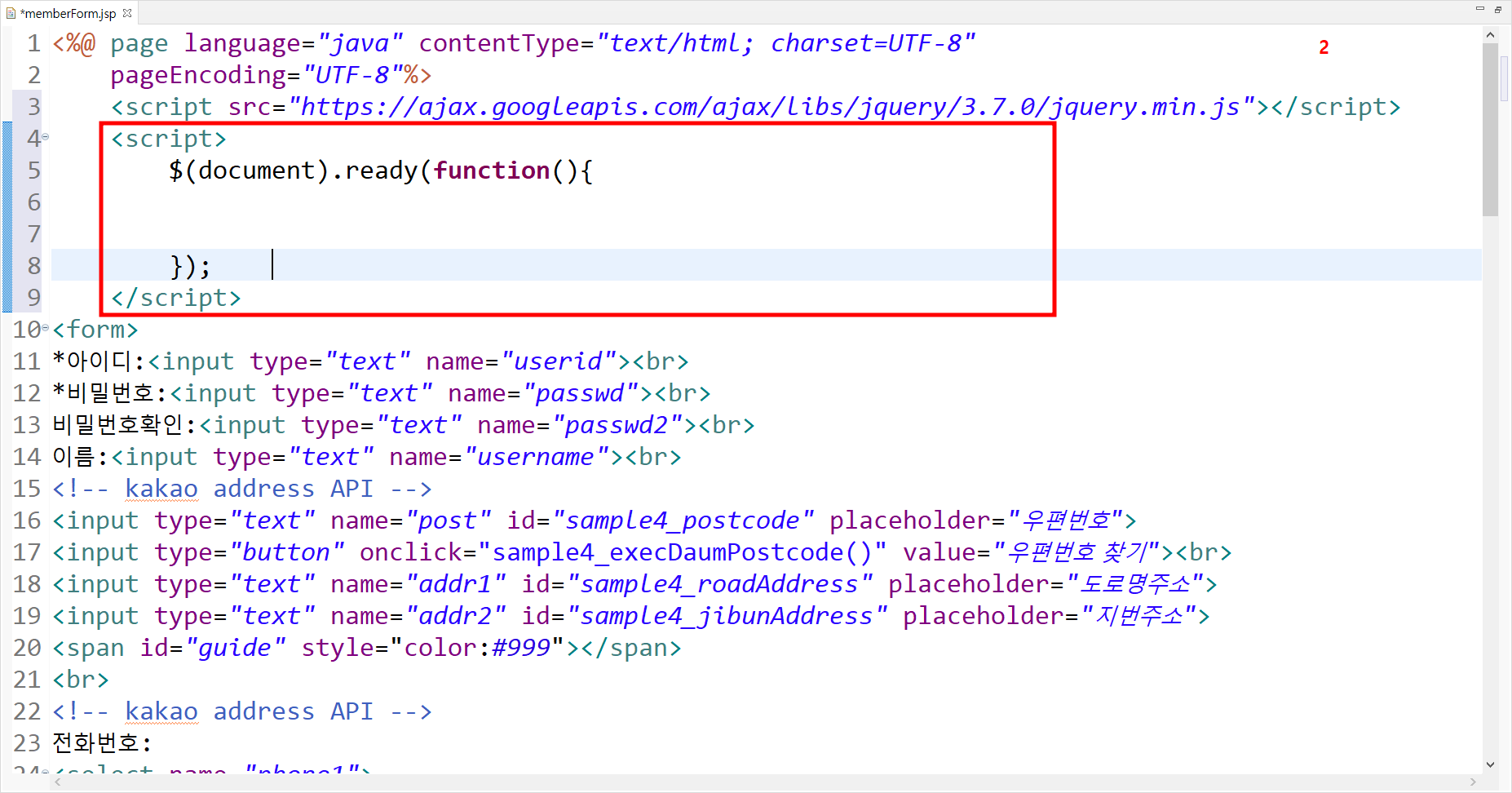The height and width of the screenshot is (793, 1512).
Task: Maximize the editor pane
Action: tap(1498, 9)
